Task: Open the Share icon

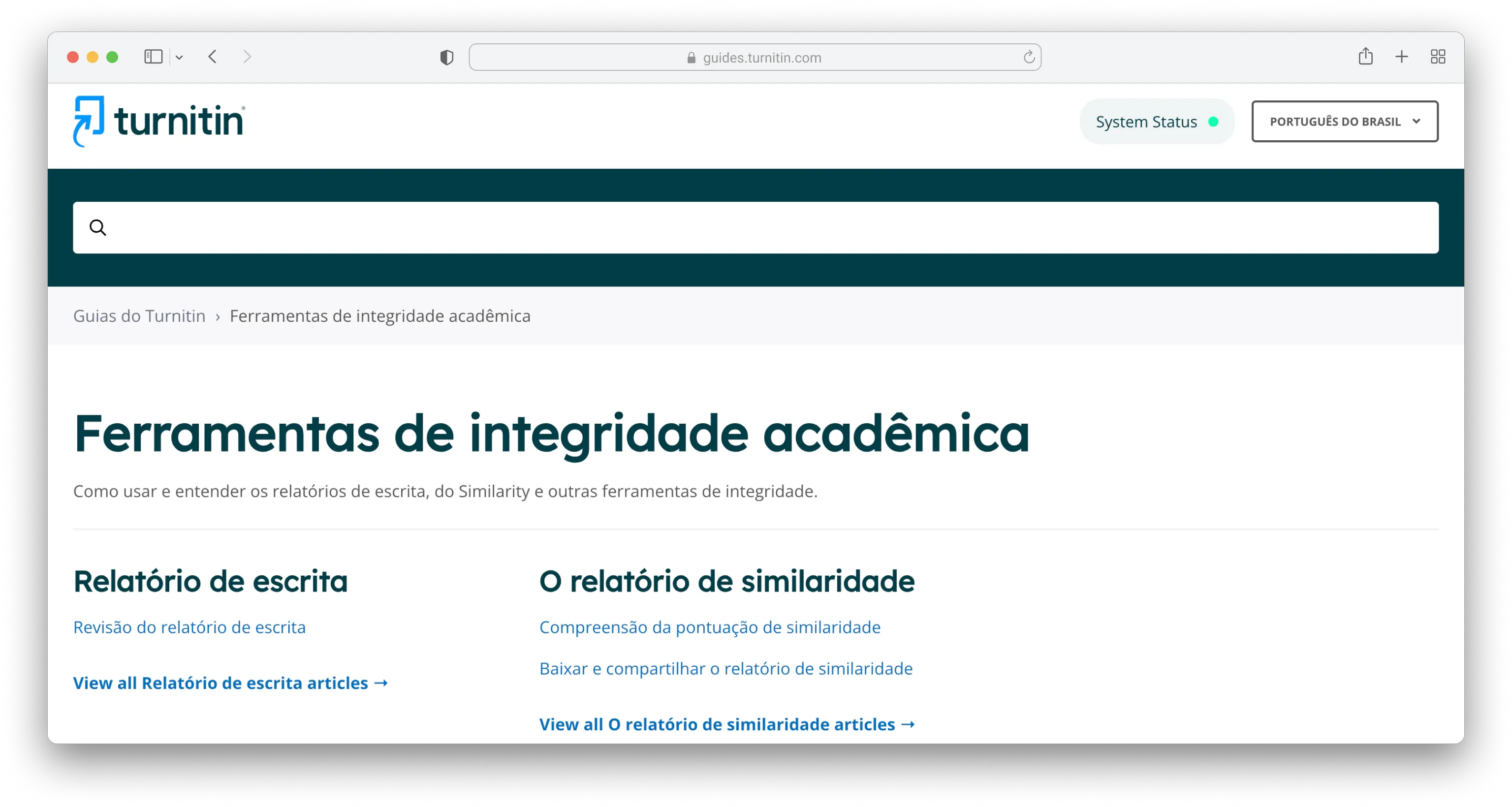Action: pyautogui.click(x=1365, y=57)
